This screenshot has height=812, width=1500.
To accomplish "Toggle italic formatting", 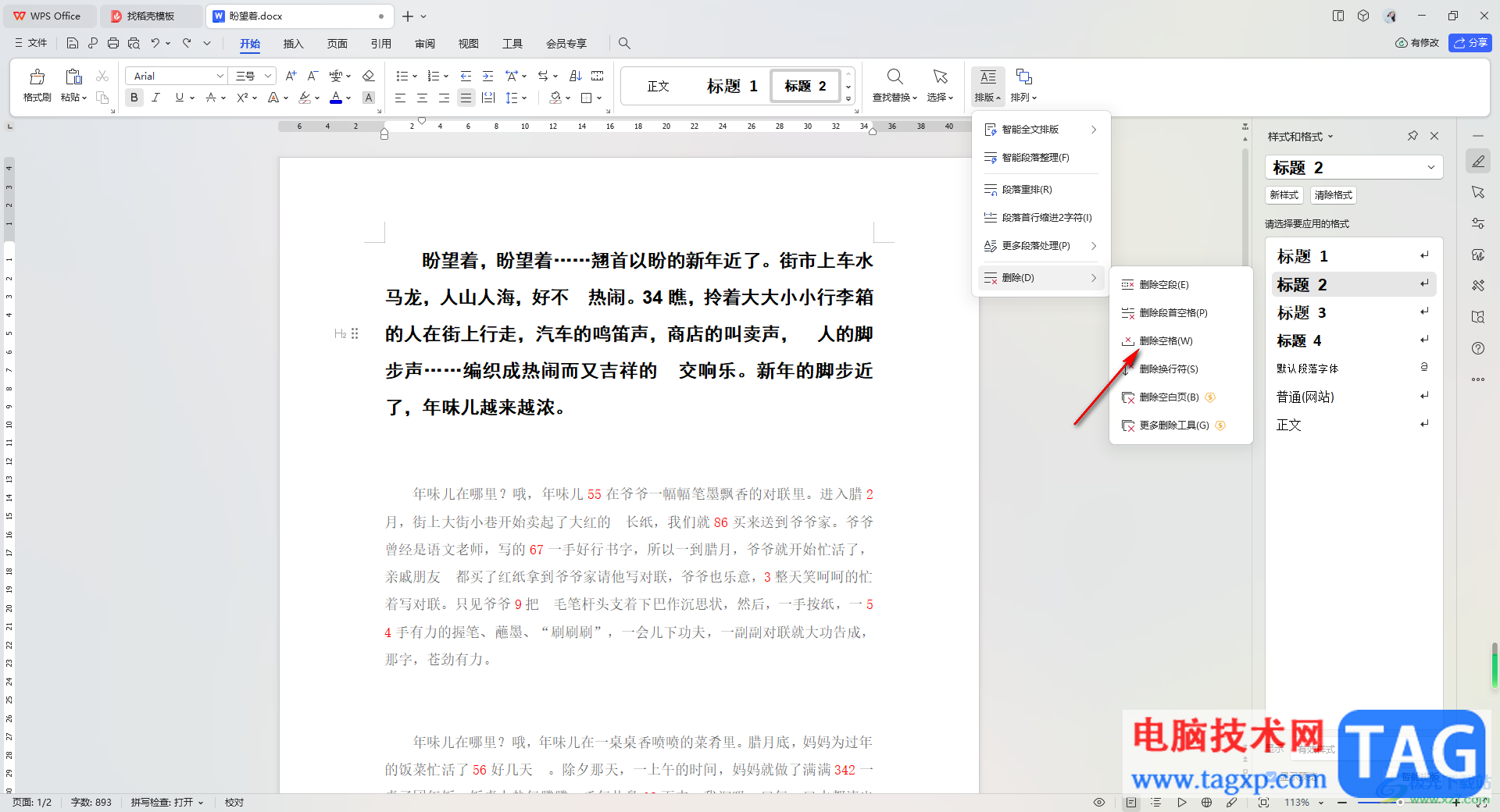I will pos(155,98).
